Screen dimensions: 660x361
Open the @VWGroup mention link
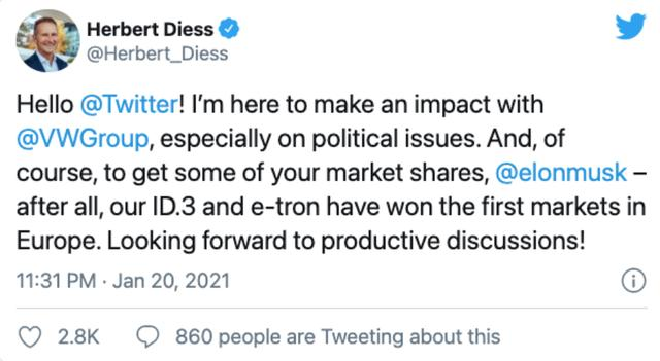pos(83,139)
